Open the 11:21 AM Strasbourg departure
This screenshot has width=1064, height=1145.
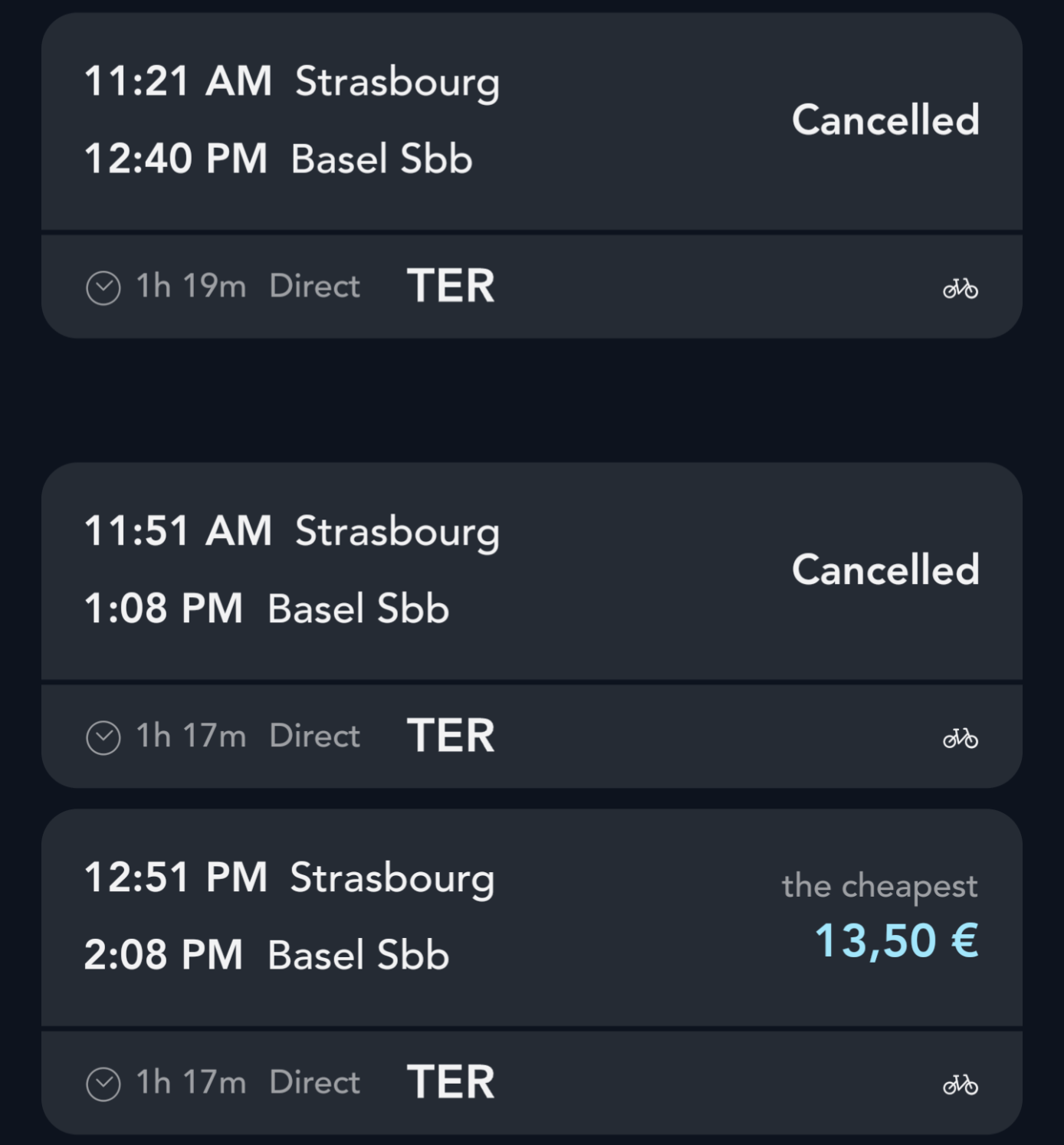tap(291, 81)
